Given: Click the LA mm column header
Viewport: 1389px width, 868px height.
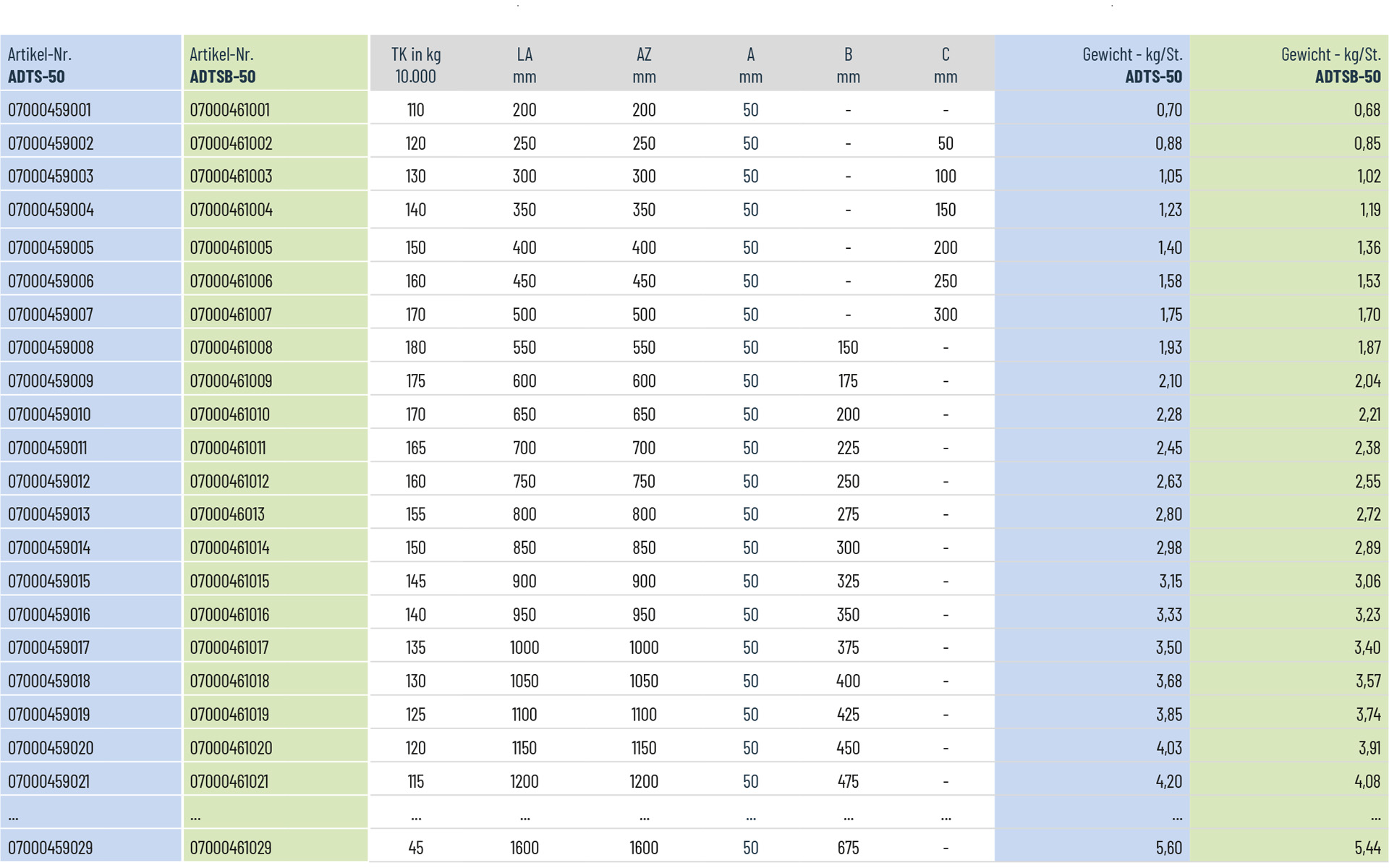Looking at the screenshot, I should 524,65.
